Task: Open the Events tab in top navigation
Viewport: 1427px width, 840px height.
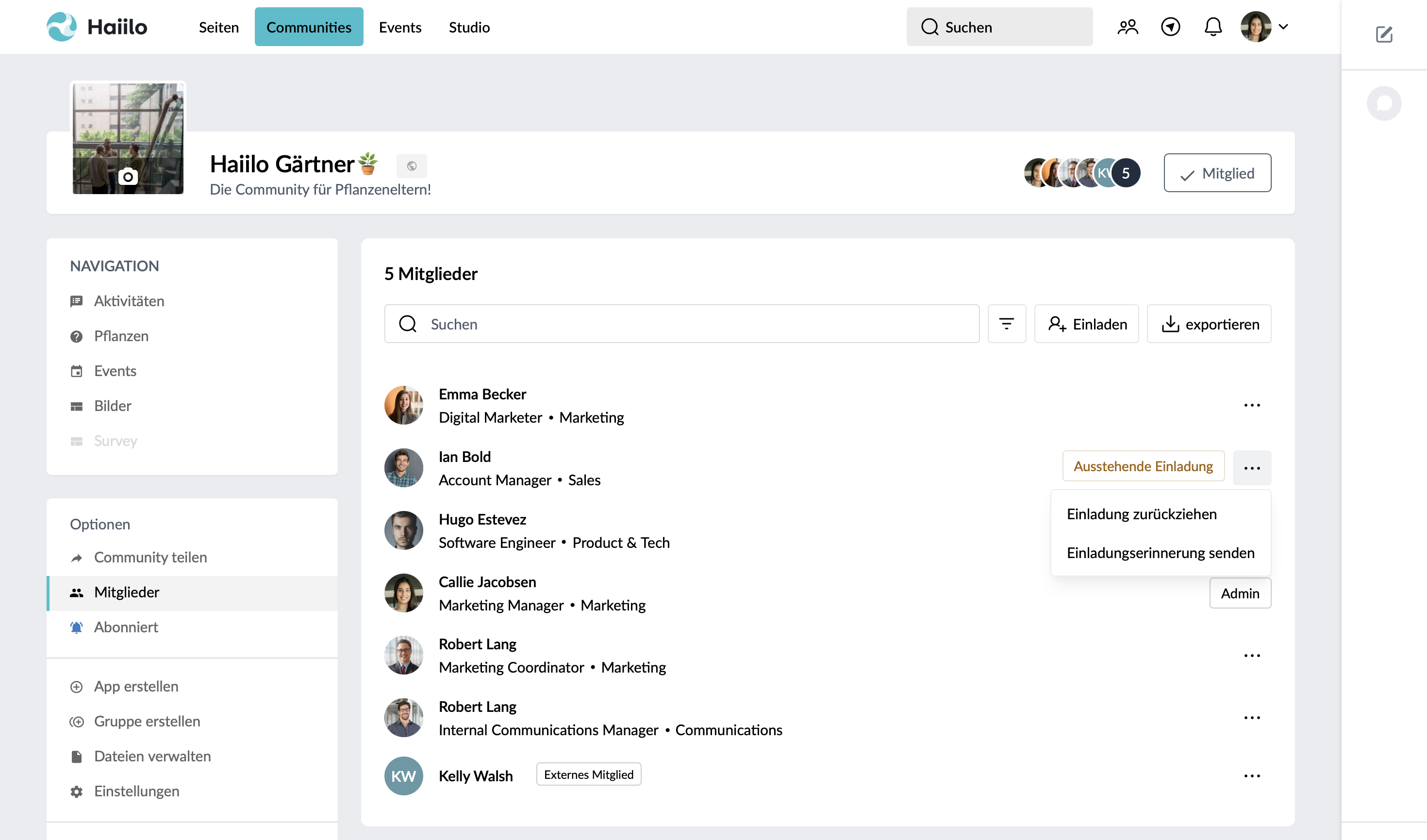Action: tap(400, 27)
